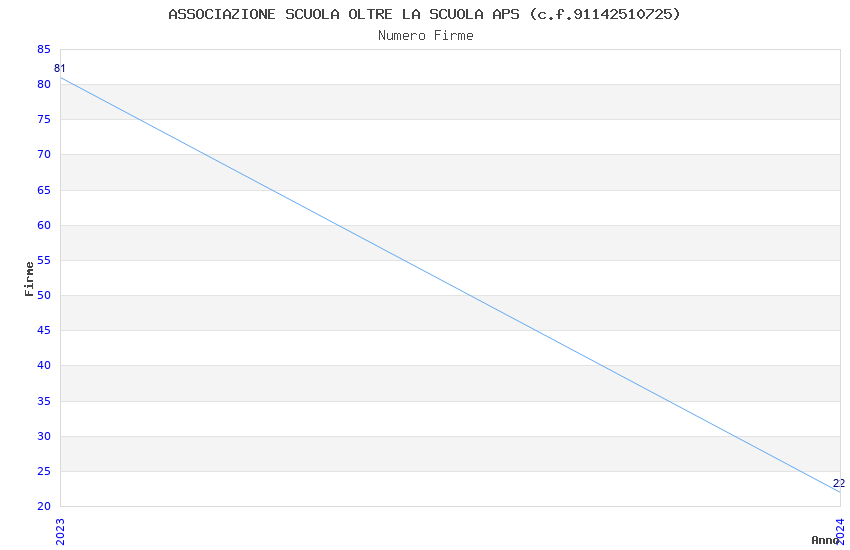Click y-axis tick value 55
850x550 pixels.
point(44,260)
